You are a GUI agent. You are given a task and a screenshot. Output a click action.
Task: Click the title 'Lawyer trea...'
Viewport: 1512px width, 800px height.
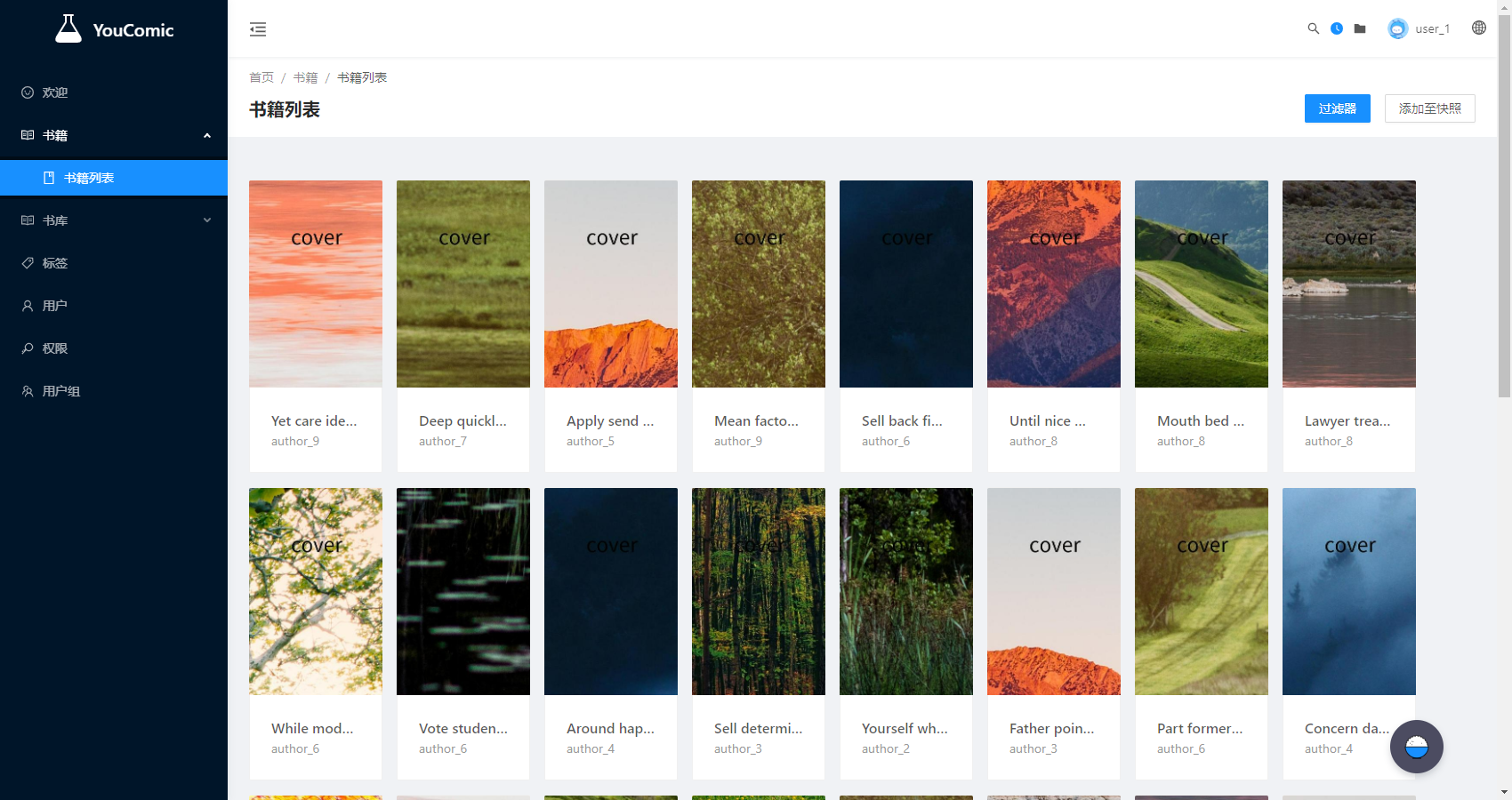(1347, 420)
